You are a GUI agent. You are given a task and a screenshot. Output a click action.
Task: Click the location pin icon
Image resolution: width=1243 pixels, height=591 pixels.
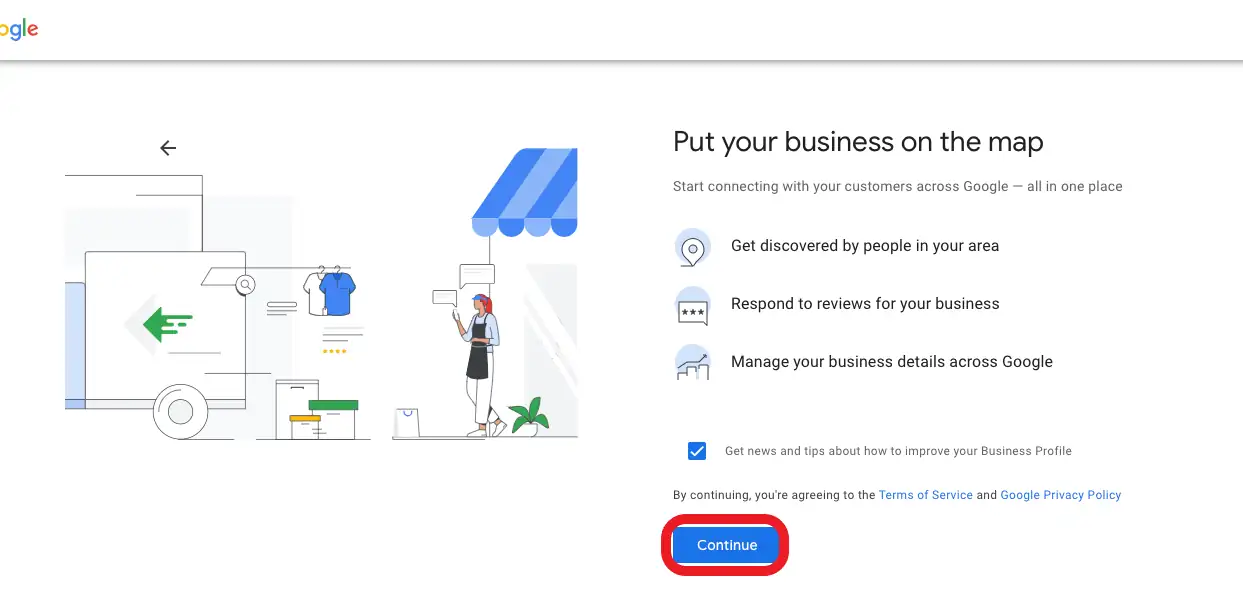coord(692,247)
